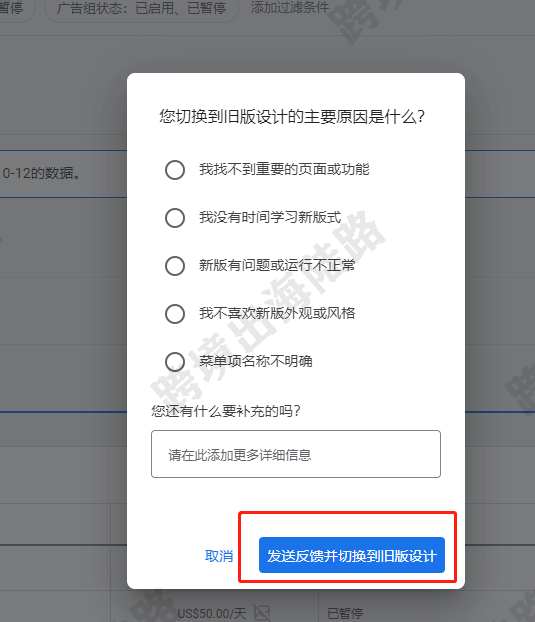Click the dialog heading 您切换到旧版设计的主要原因是什么
Viewport: 535px width, 622px height.
(292, 117)
